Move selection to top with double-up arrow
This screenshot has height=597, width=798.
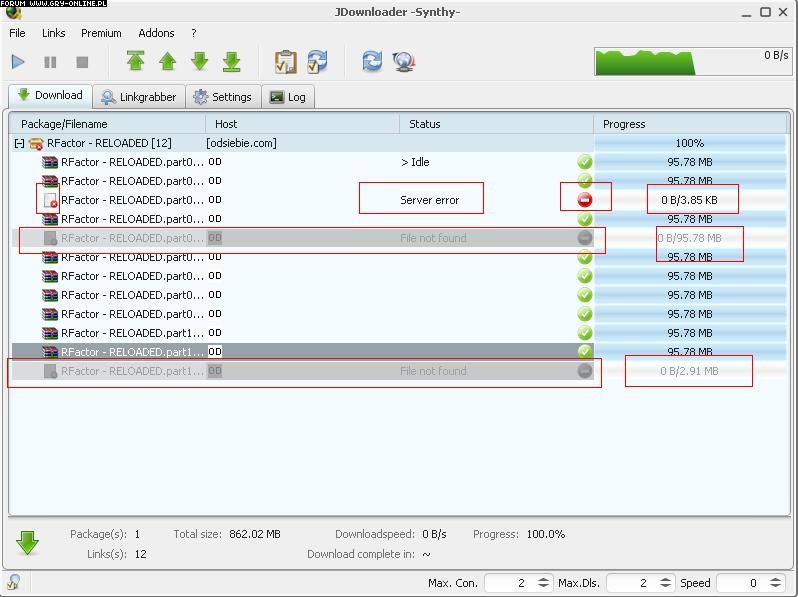click(136, 62)
